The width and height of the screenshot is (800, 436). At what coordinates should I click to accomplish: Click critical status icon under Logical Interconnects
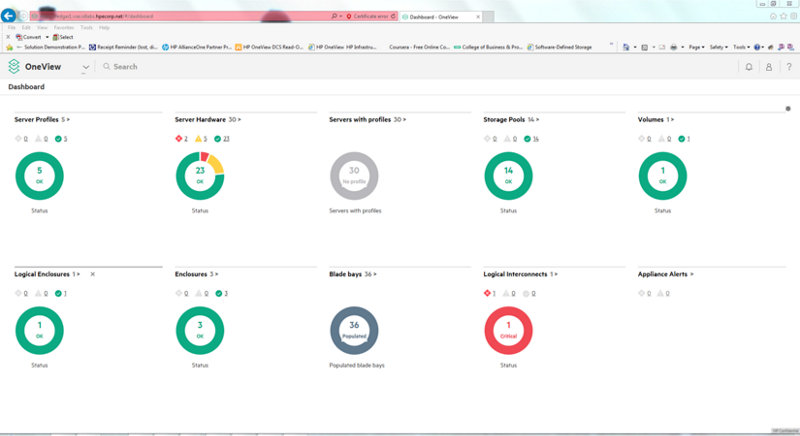click(488, 293)
